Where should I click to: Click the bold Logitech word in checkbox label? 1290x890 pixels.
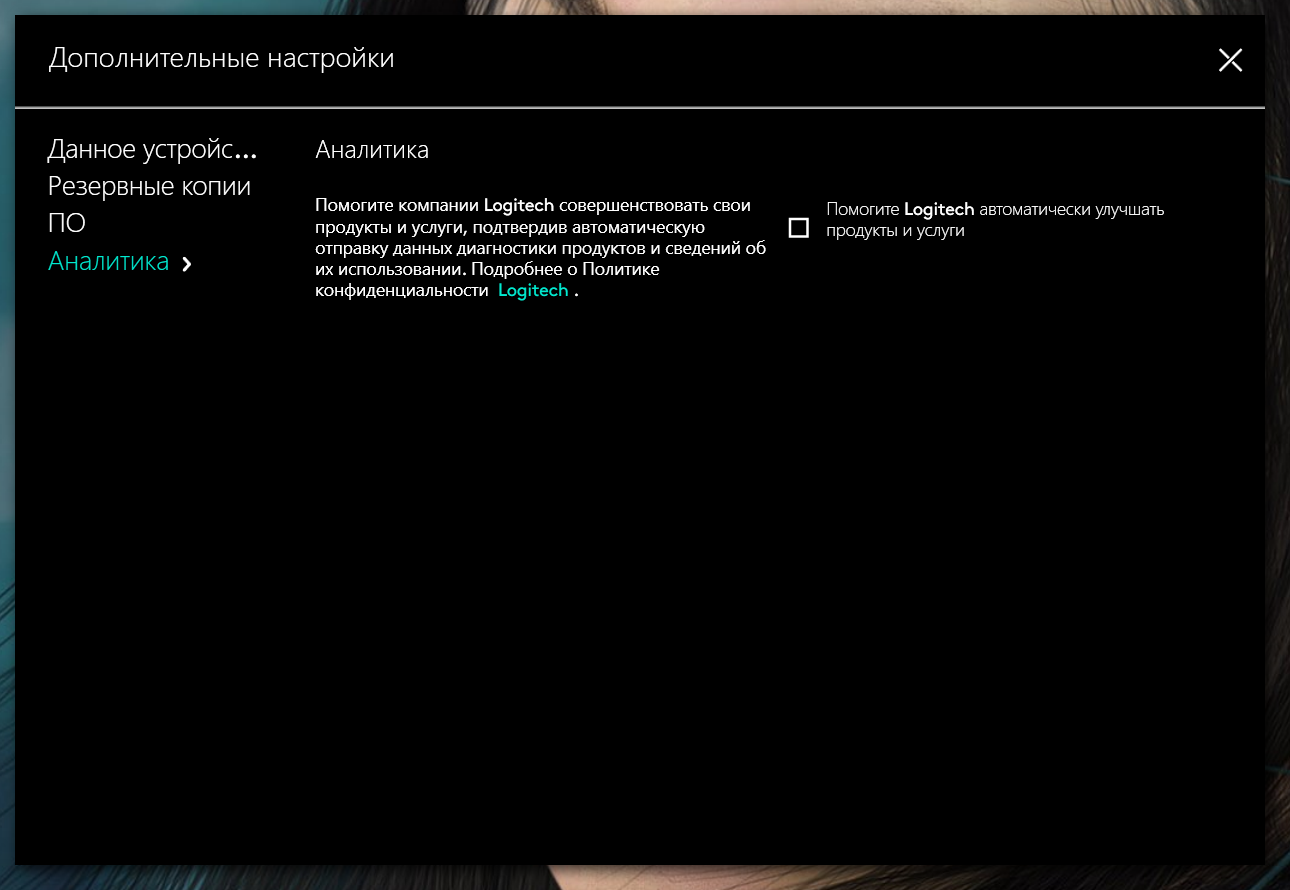click(938, 210)
